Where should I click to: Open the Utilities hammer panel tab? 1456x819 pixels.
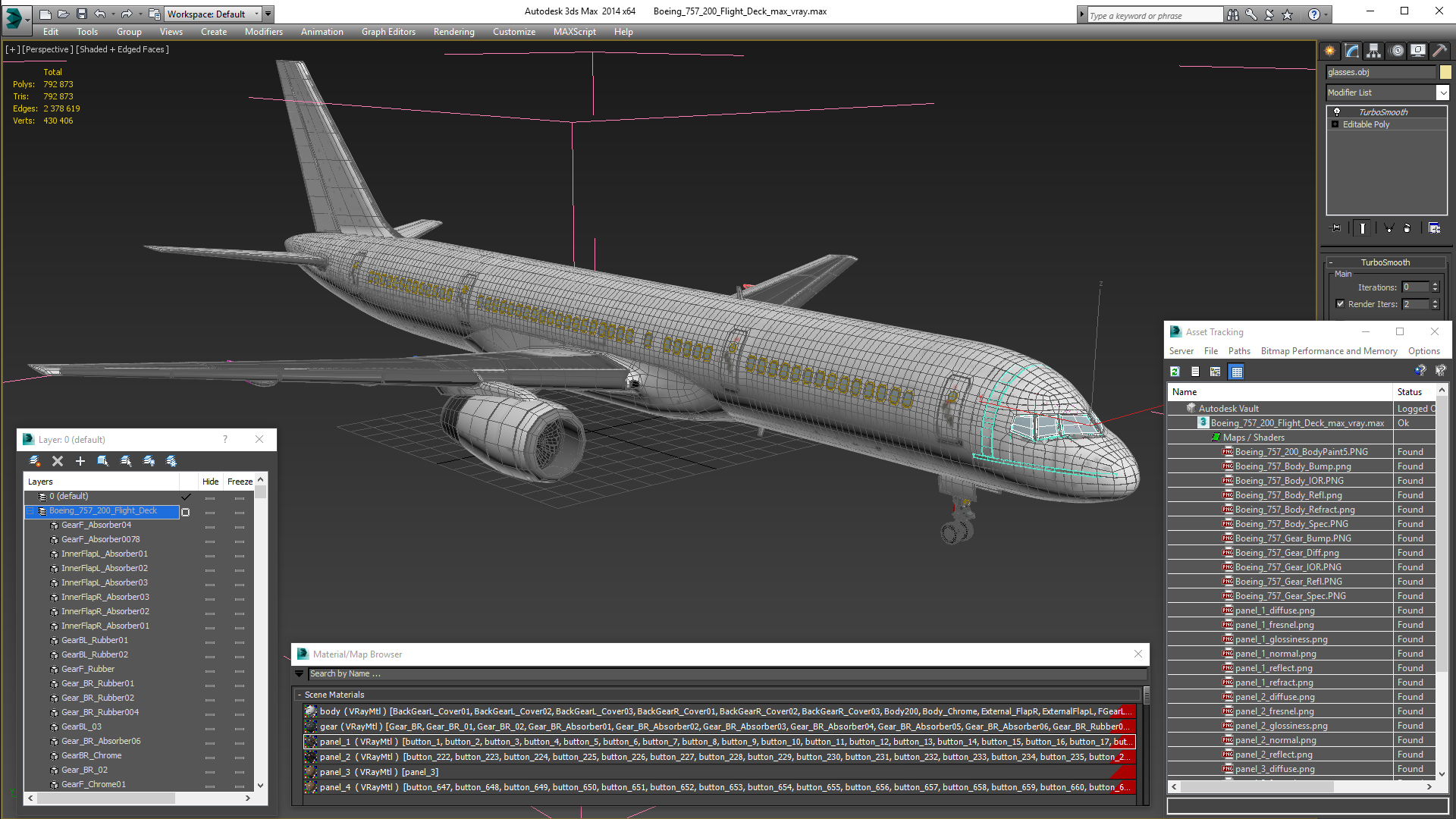tap(1439, 51)
